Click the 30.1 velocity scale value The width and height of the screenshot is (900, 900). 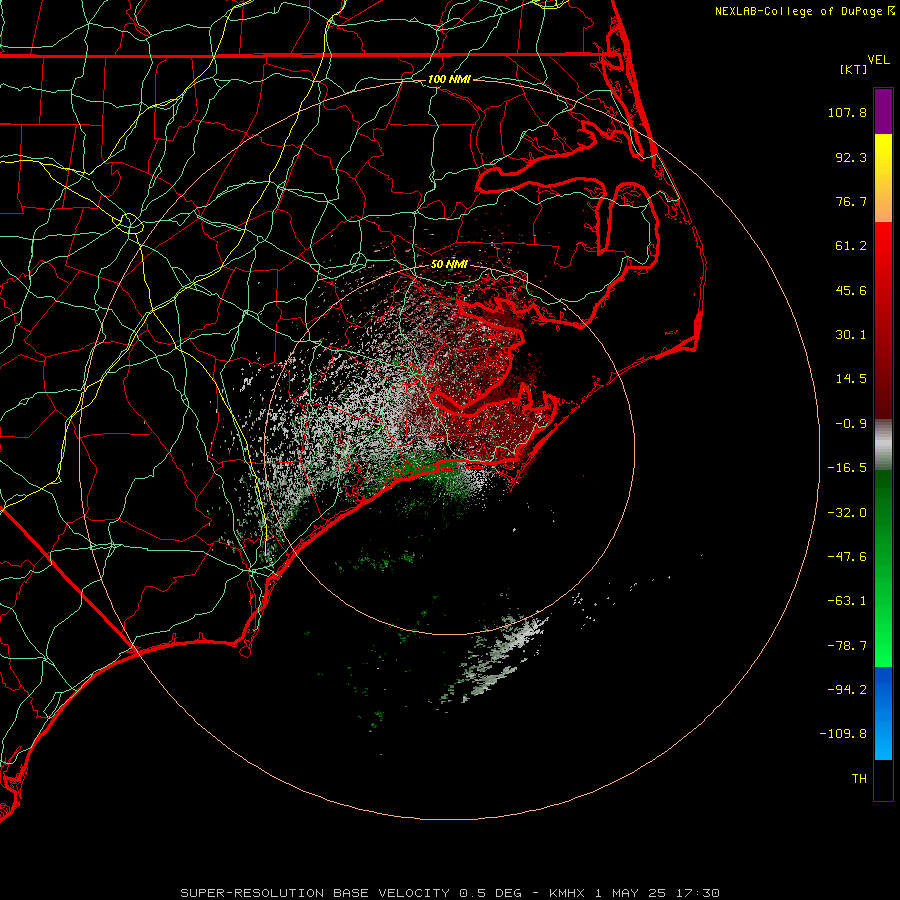[851, 335]
